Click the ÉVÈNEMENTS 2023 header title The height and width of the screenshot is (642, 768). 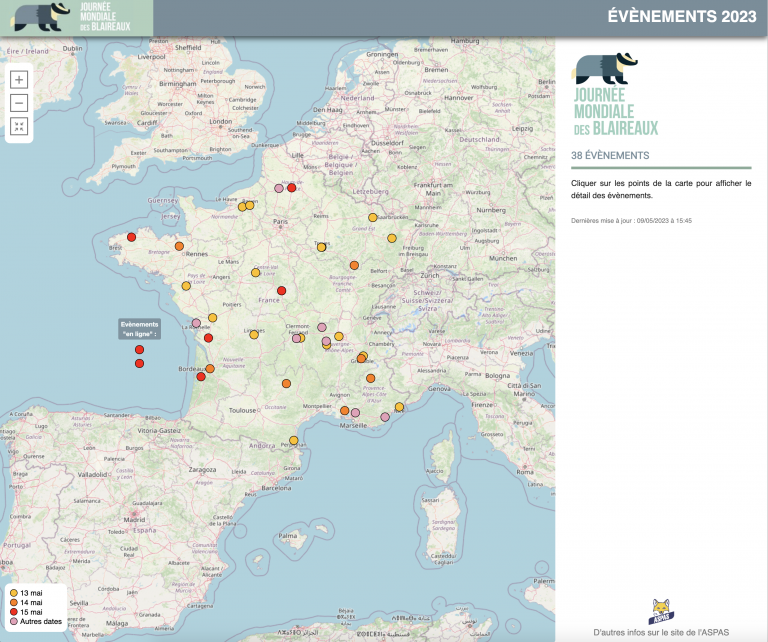point(683,16)
